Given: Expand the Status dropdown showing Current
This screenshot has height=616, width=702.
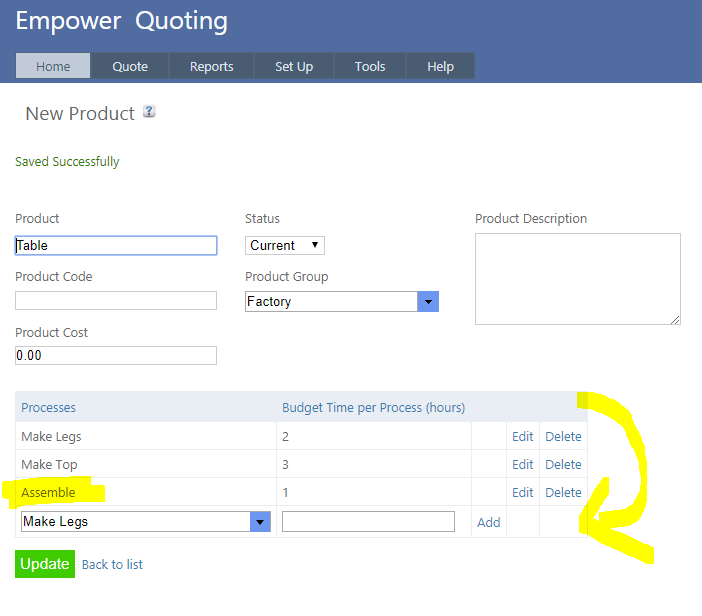Looking at the screenshot, I should 285,245.
